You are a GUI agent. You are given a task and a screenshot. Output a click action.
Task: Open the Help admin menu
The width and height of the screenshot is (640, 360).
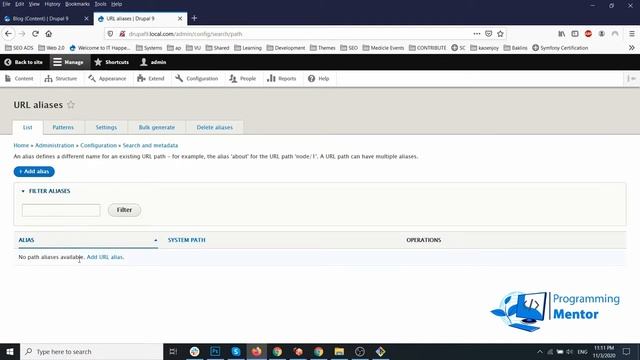pos(318,78)
